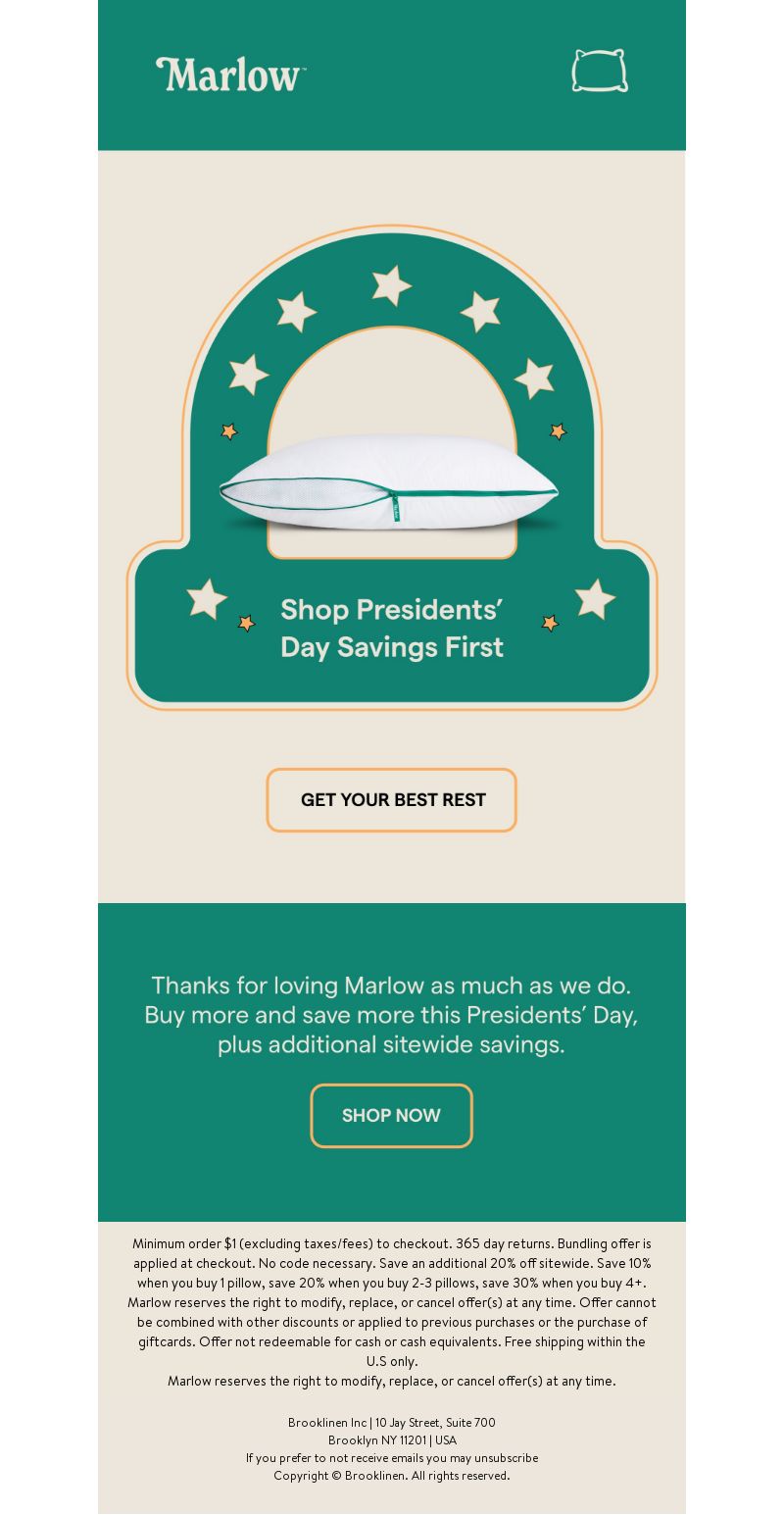Click the large cream star right of headline
This screenshot has width=784, height=1515.
595,599
